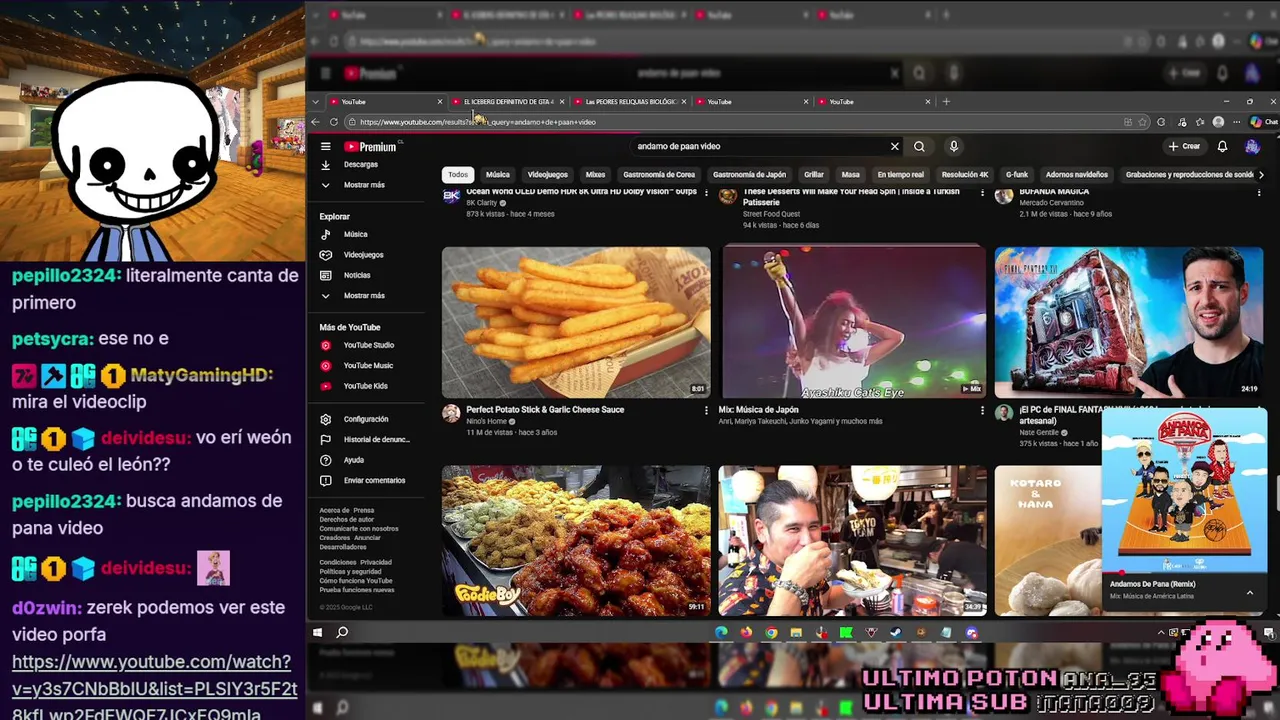Click the YouTube Premium logo

tap(370, 146)
